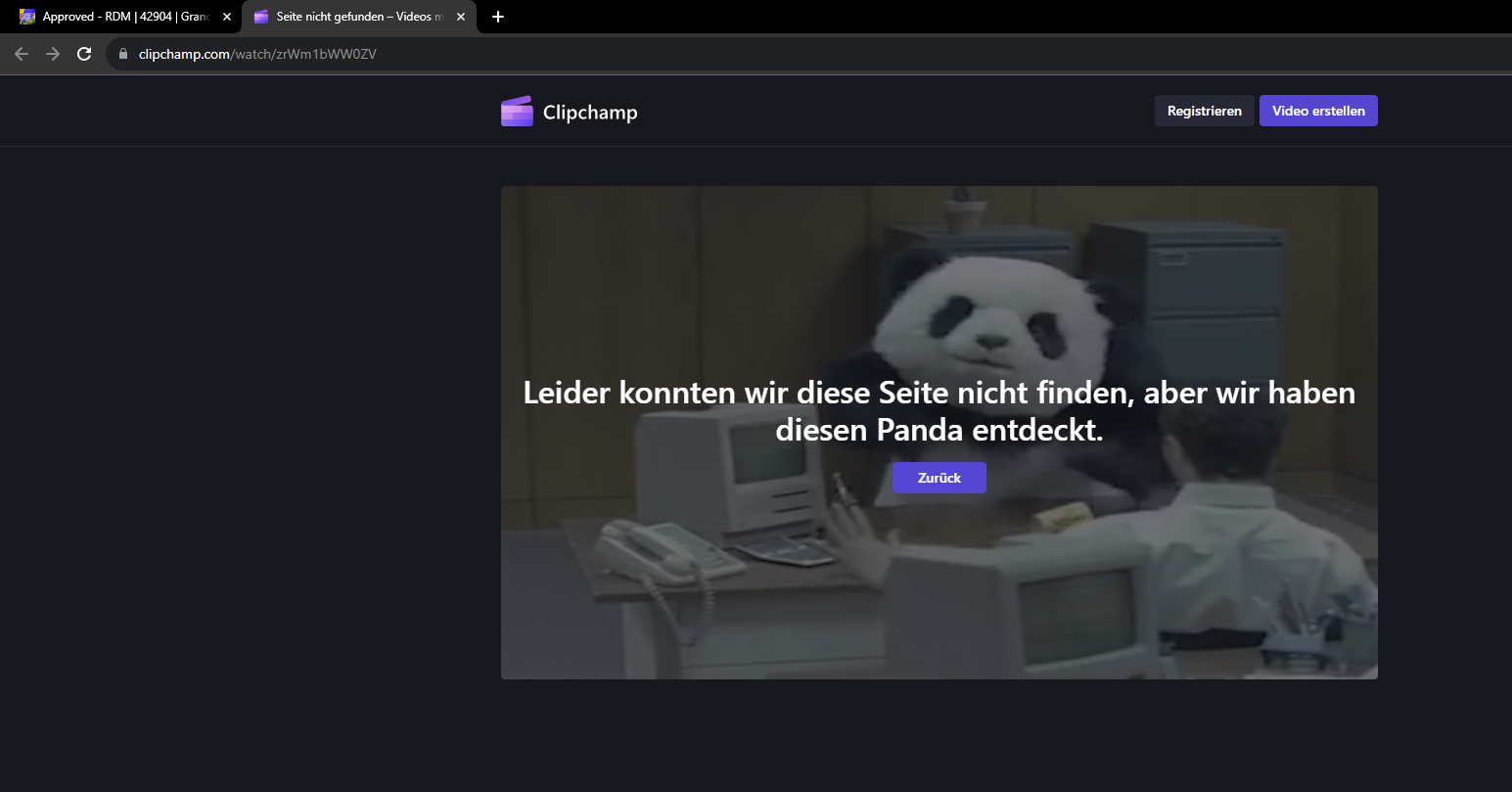Click the padlock site info icon
Screen dimensions: 1512x792
[x=123, y=54]
